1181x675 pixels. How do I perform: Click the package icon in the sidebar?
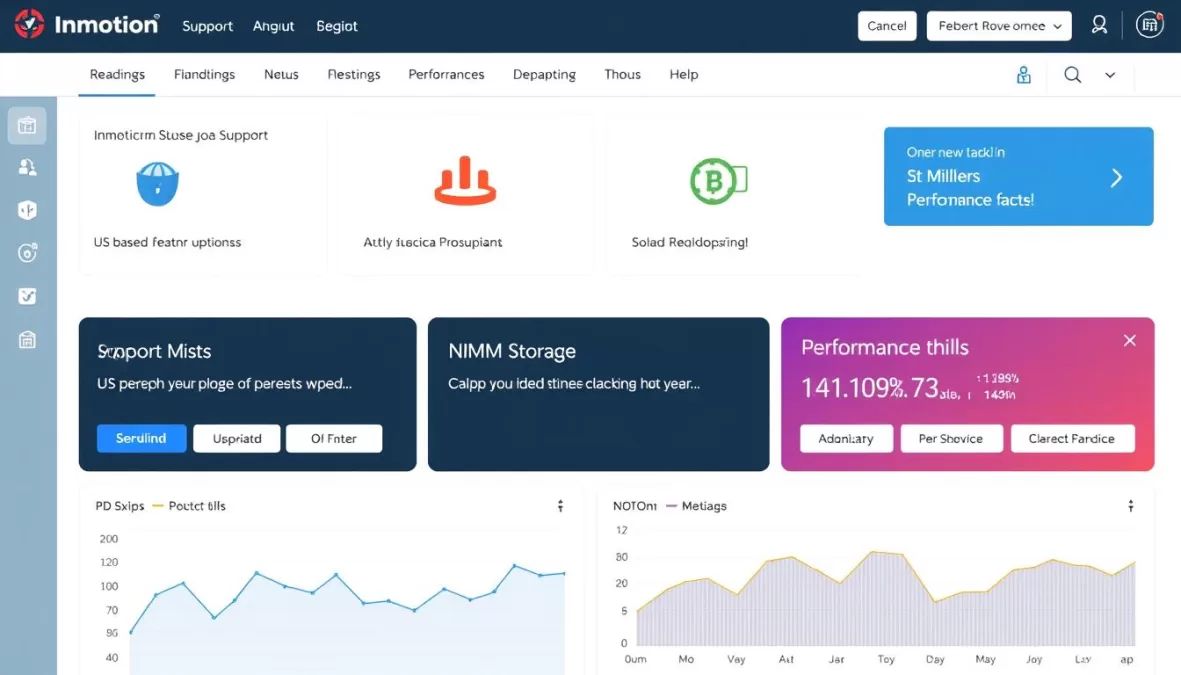coord(28,210)
